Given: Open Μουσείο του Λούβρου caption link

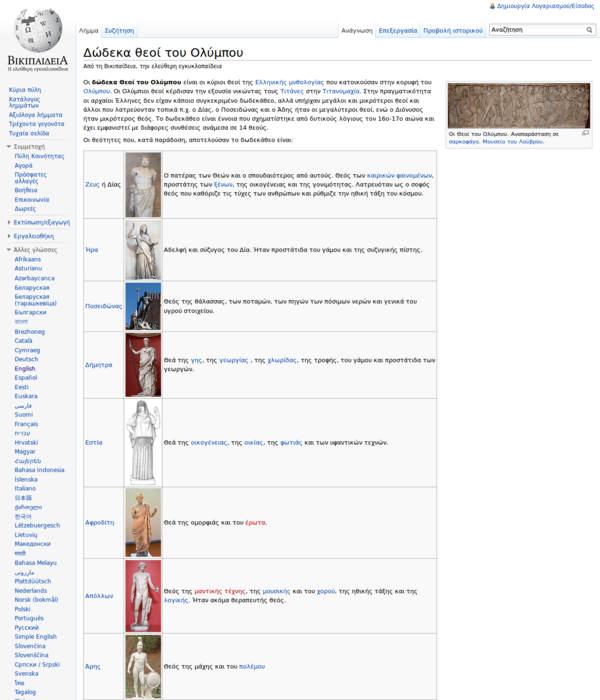Looking at the screenshot, I should [512, 142].
